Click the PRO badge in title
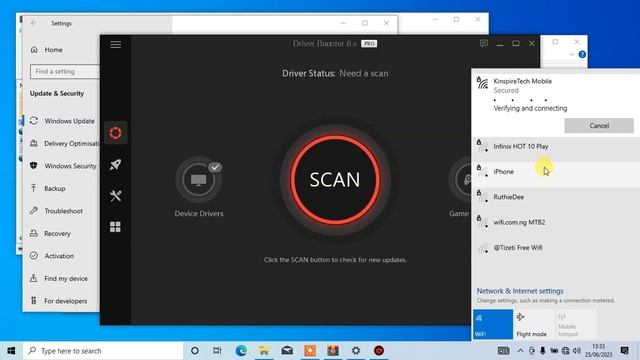 coord(369,44)
